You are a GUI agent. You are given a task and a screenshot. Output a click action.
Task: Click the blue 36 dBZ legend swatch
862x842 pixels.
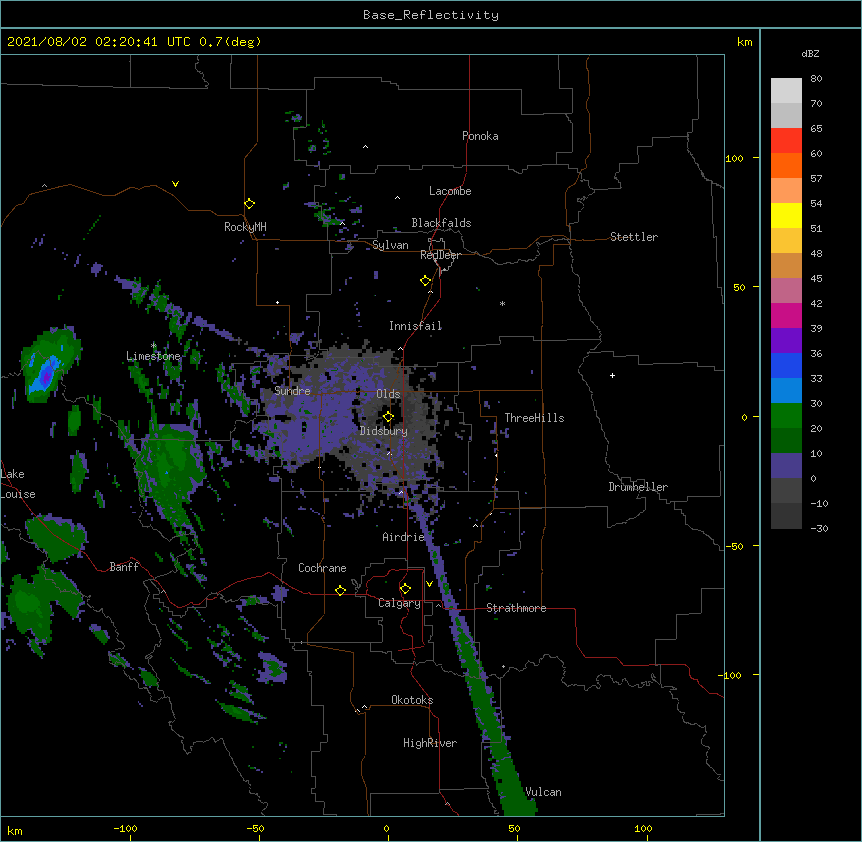coord(786,365)
